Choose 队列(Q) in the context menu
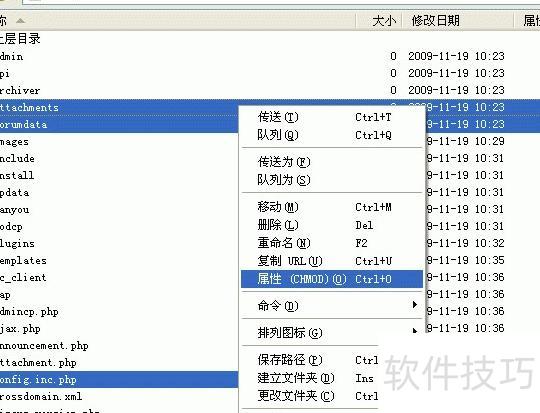 pos(332,135)
